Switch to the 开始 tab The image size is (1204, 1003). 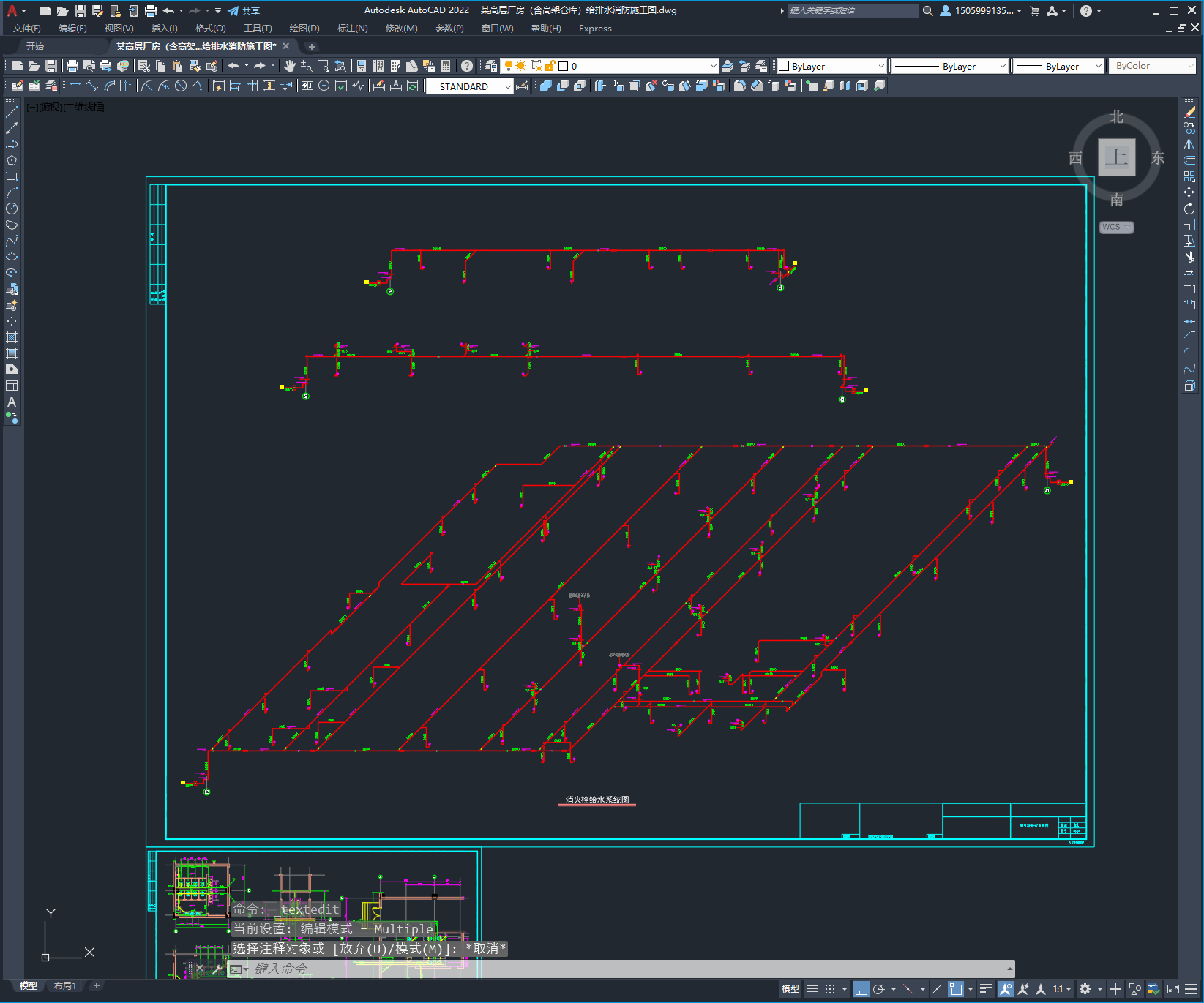[x=35, y=46]
